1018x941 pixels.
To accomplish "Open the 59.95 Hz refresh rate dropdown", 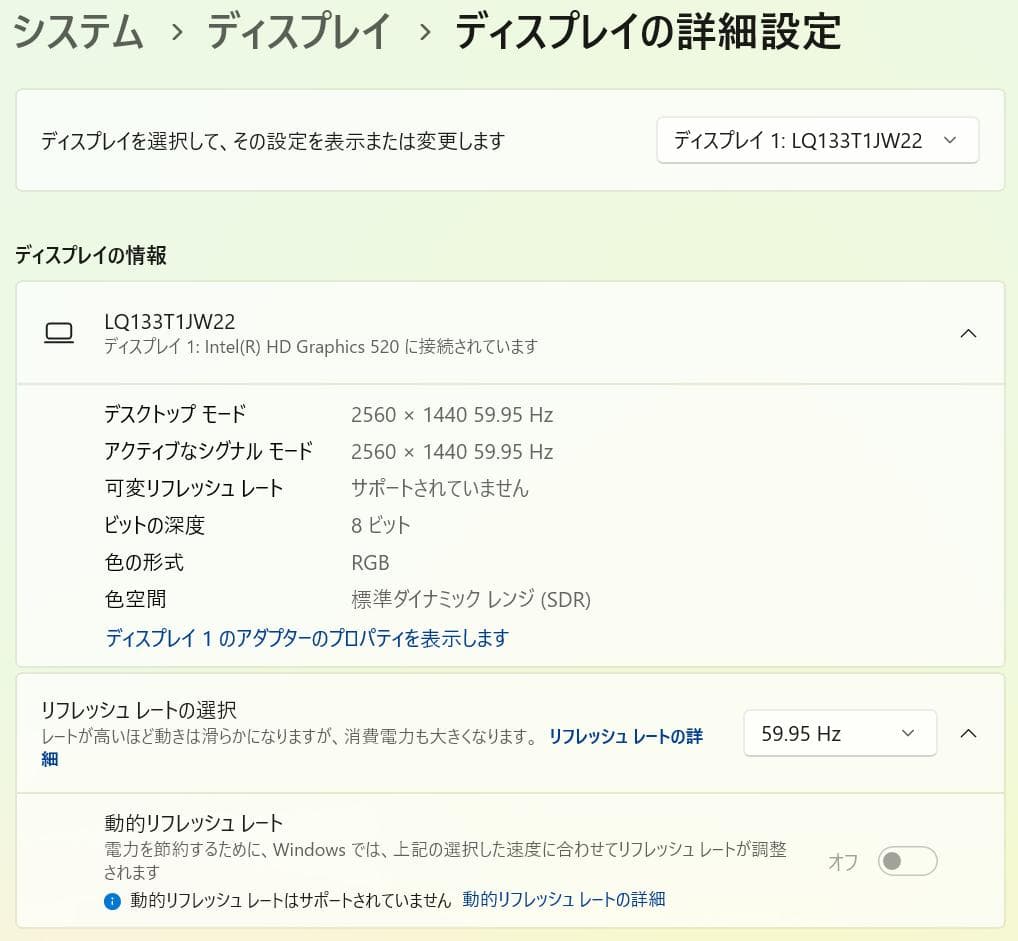I will point(840,733).
